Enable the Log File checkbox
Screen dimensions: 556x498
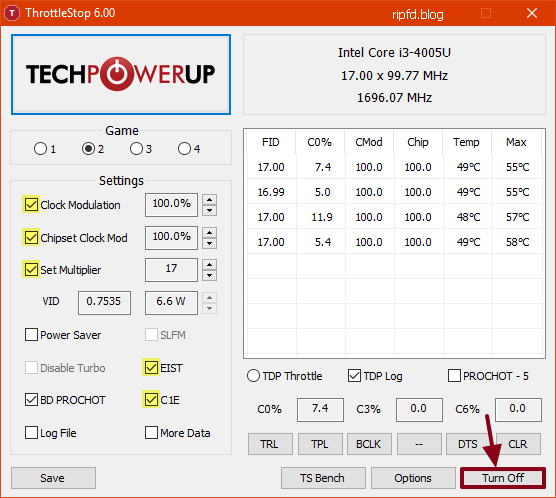point(31,432)
